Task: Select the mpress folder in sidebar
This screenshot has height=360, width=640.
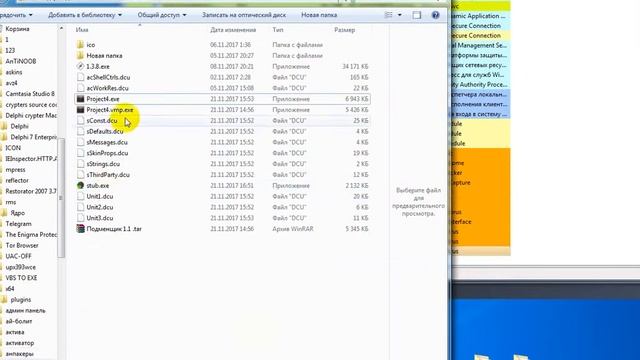Action: click(x=15, y=169)
